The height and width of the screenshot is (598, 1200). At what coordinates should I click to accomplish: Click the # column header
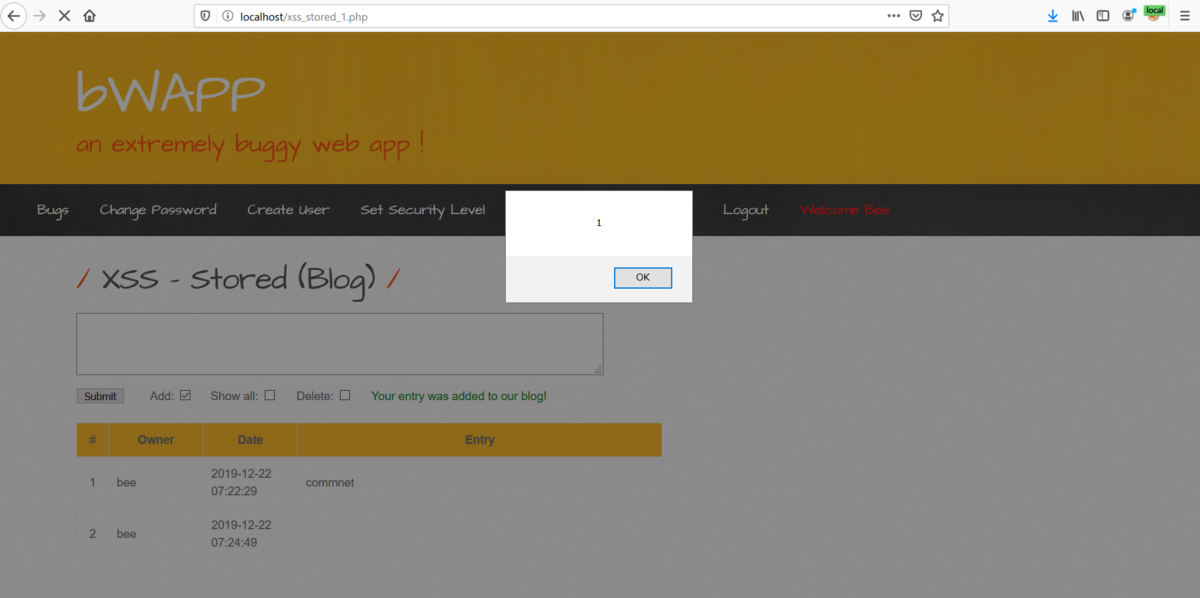click(x=93, y=440)
